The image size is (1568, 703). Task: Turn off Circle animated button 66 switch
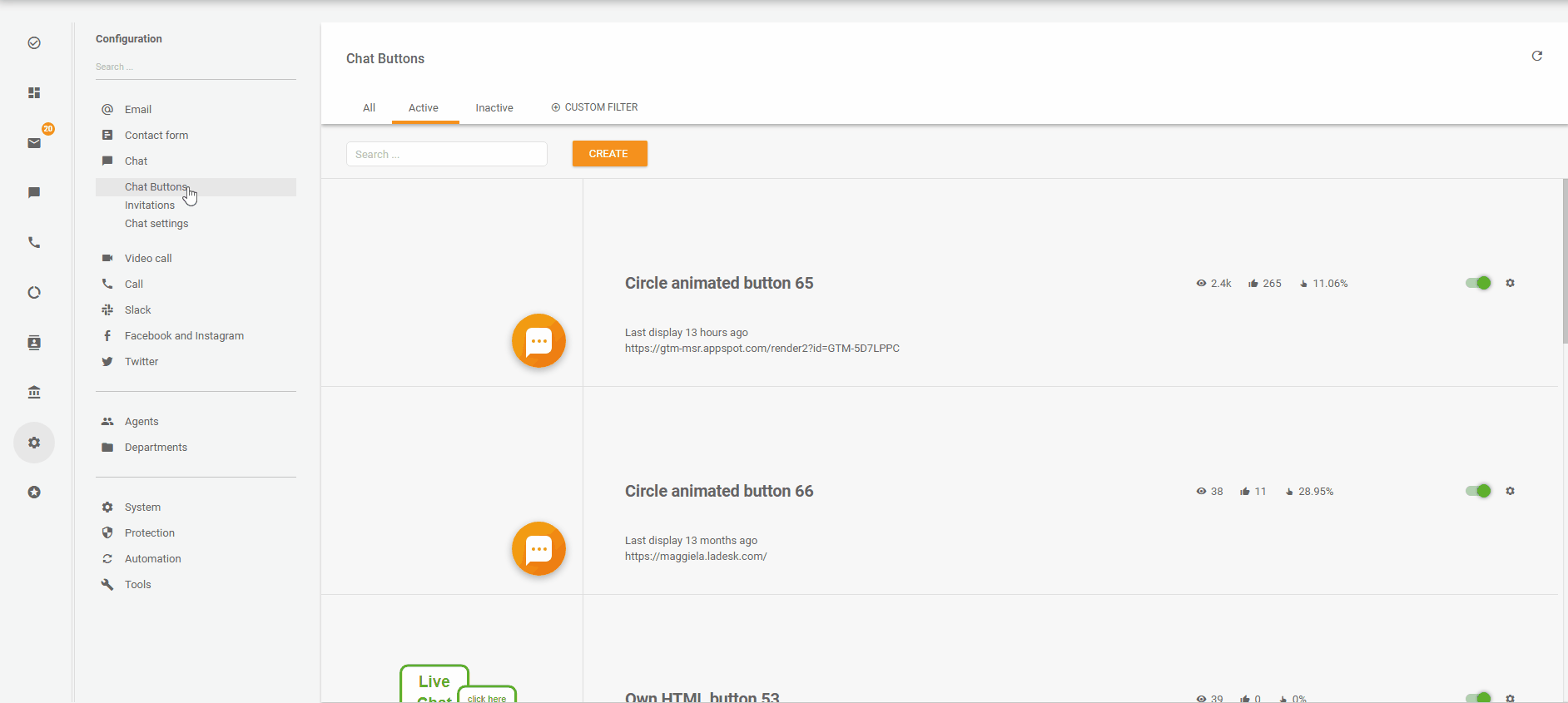tap(1478, 492)
